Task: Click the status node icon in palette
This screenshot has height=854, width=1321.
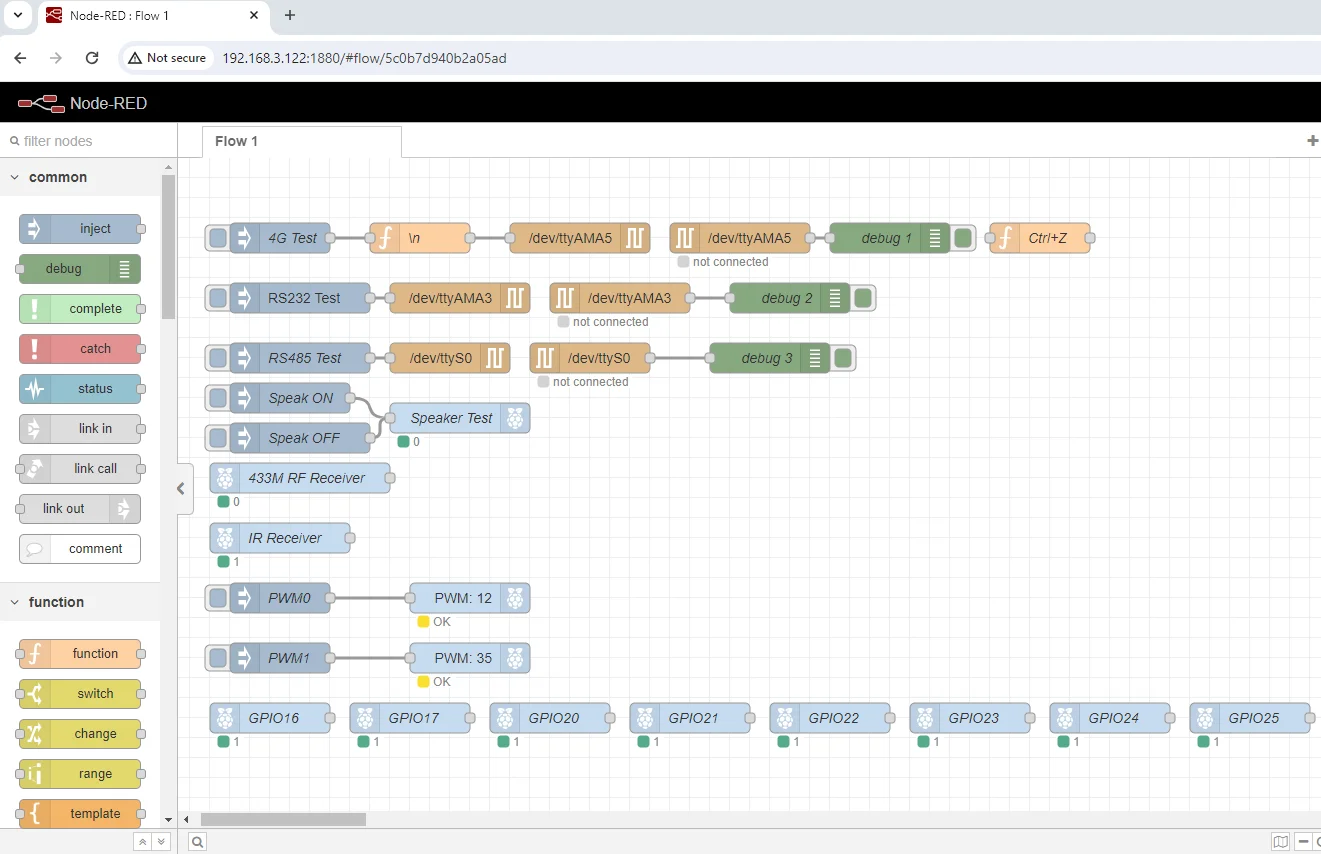Action: tap(35, 389)
